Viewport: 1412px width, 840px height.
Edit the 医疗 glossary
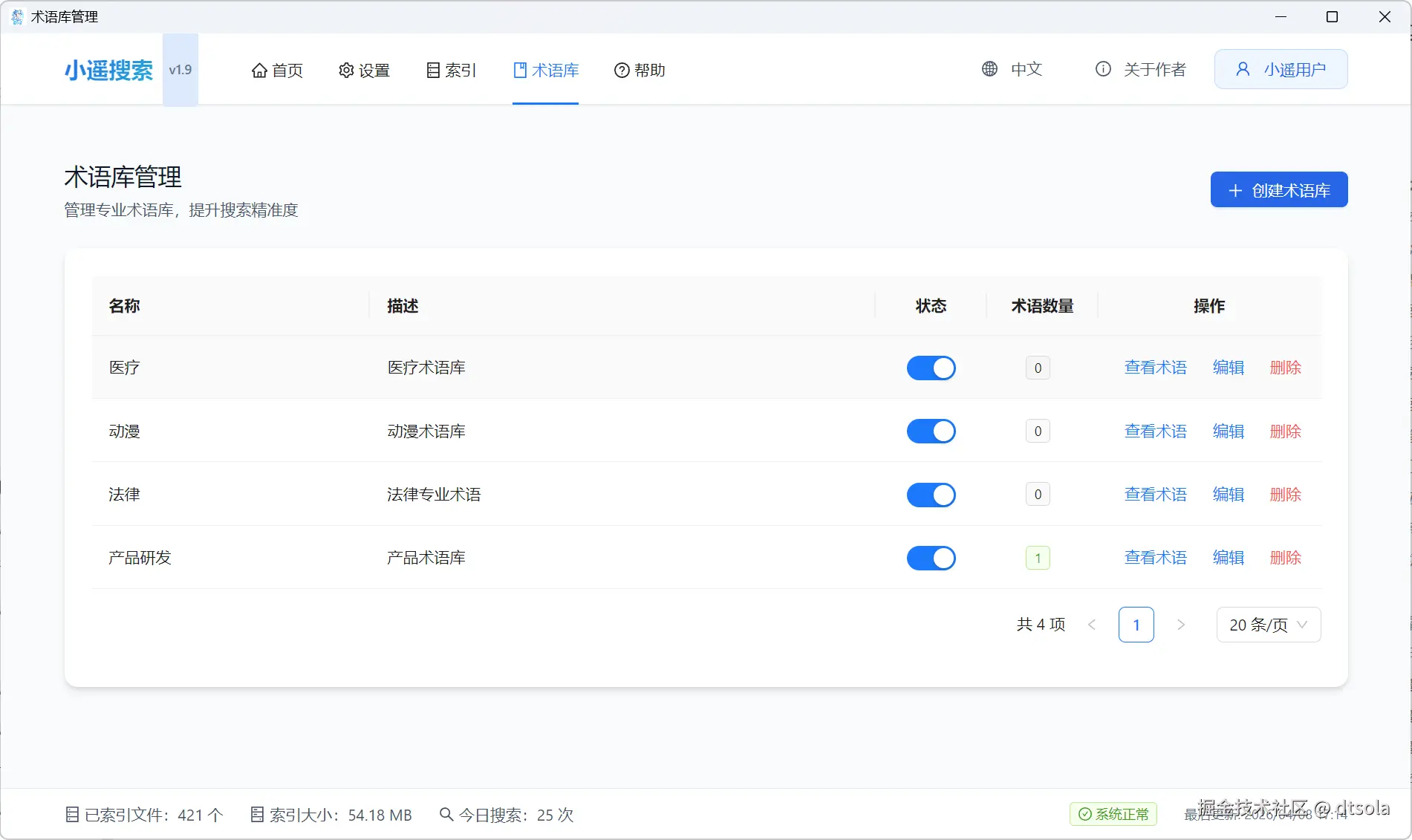coord(1229,368)
